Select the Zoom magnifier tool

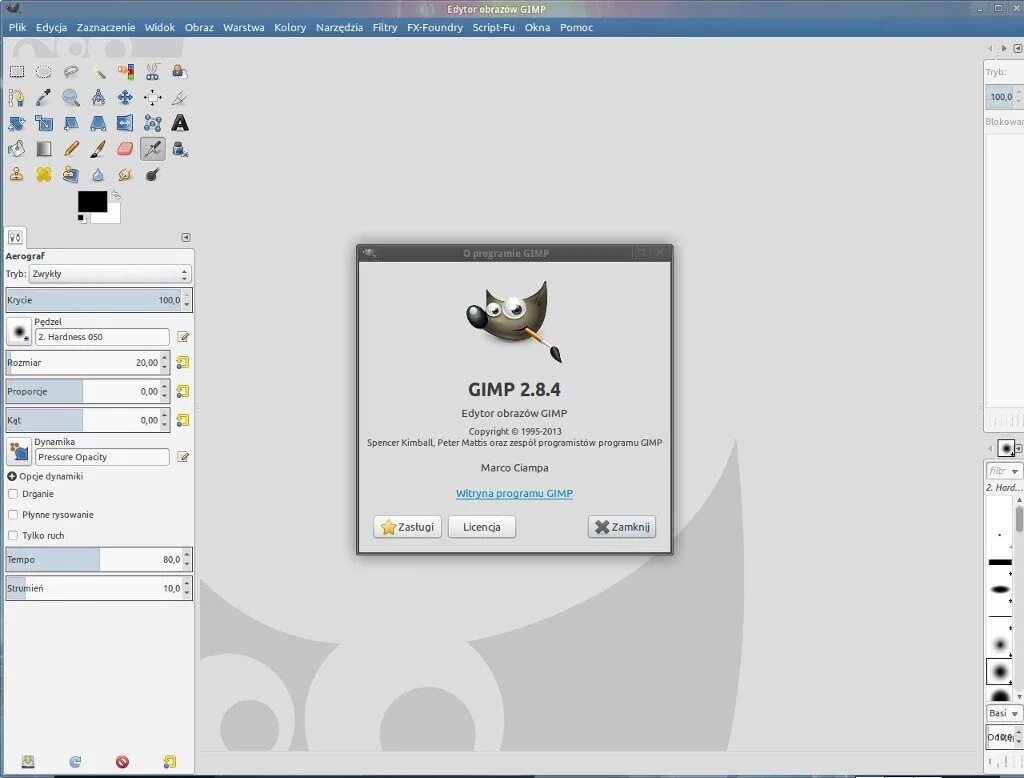(71, 98)
